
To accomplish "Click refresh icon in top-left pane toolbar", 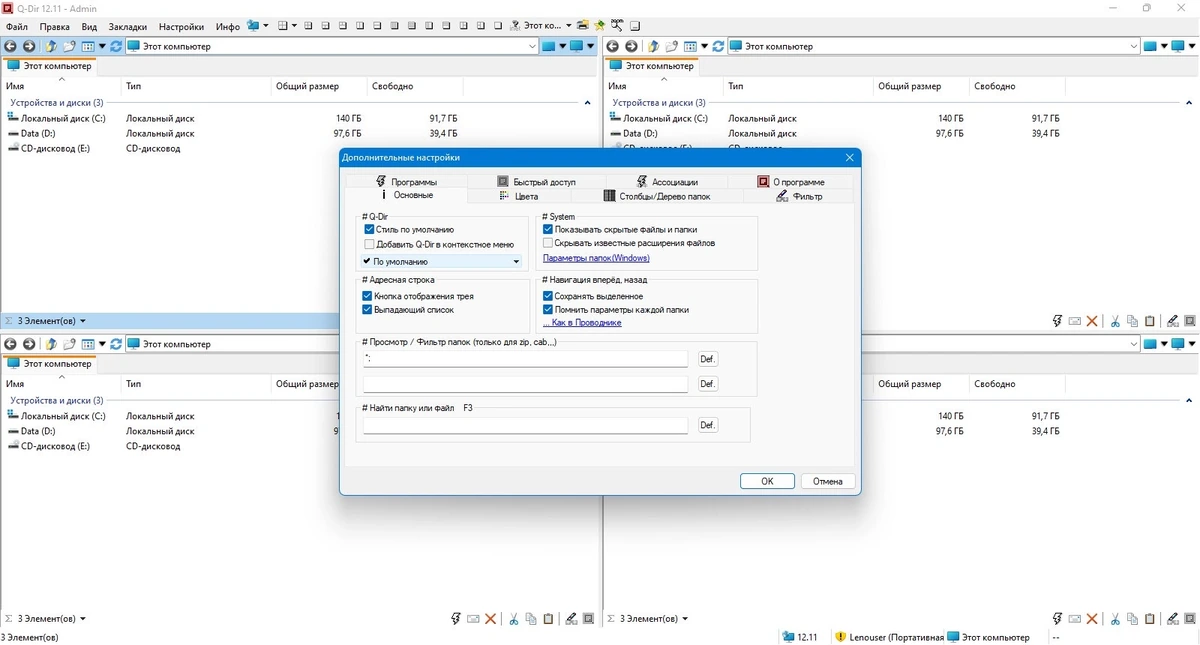I will click(x=116, y=46).
